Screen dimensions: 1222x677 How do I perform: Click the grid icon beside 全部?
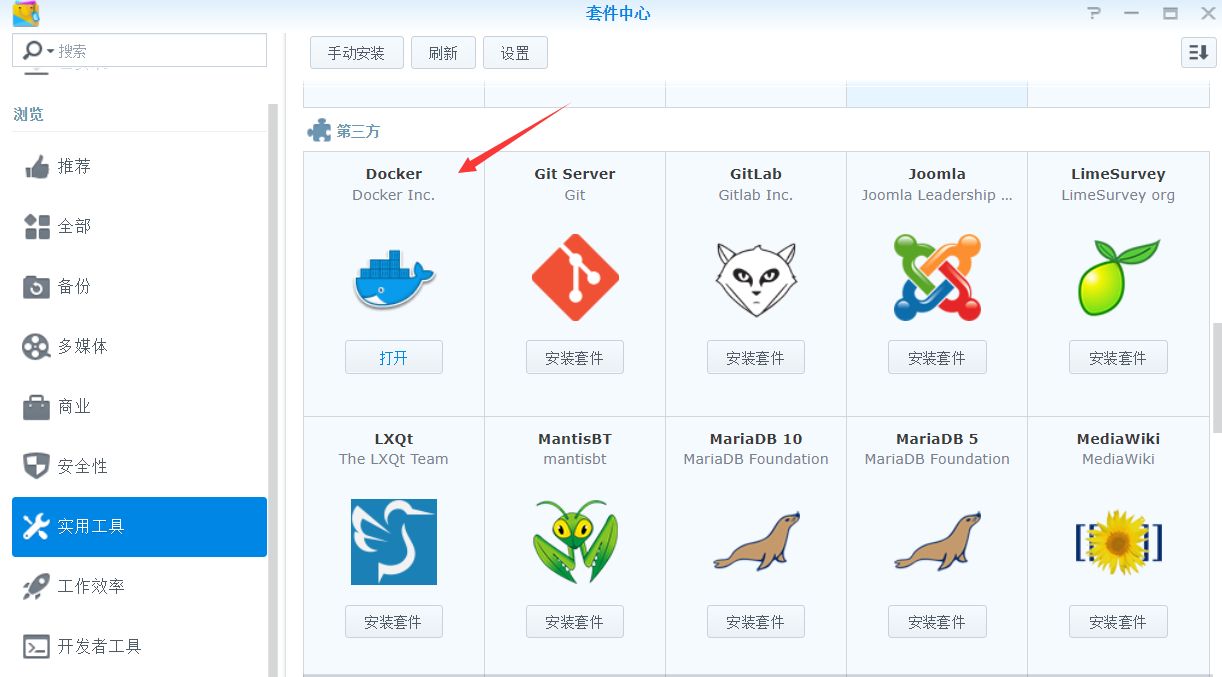[36, 226]
